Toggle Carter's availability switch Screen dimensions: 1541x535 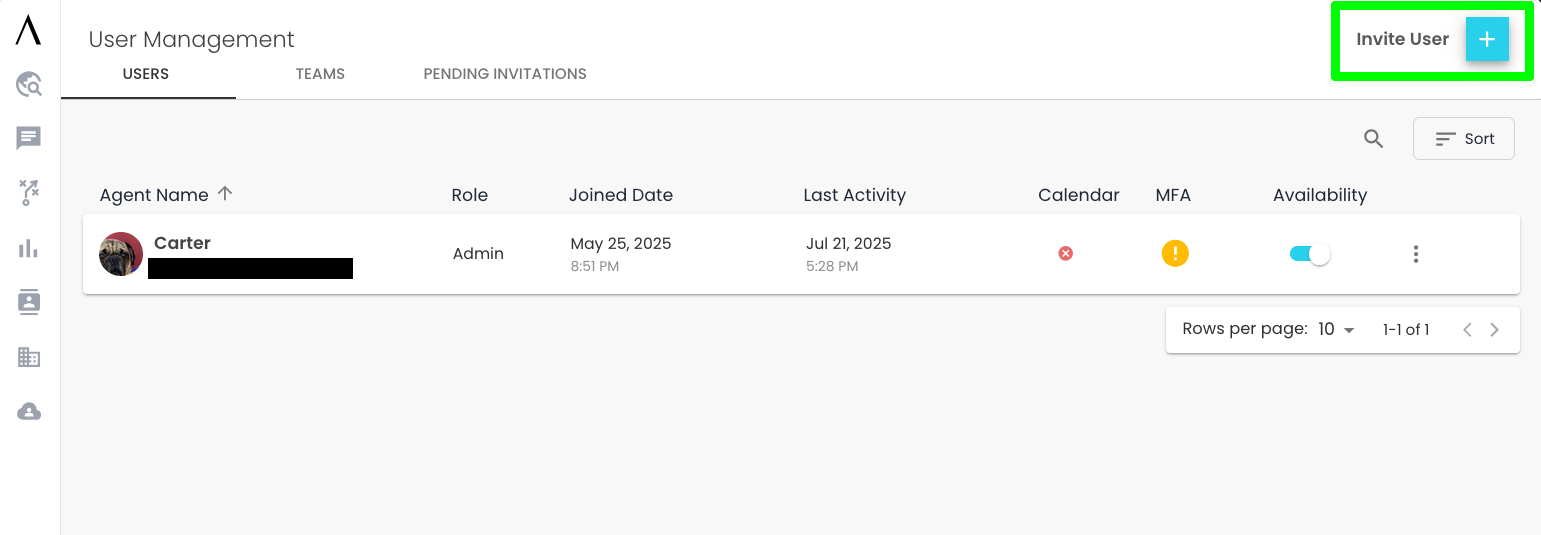(1310, 254)
